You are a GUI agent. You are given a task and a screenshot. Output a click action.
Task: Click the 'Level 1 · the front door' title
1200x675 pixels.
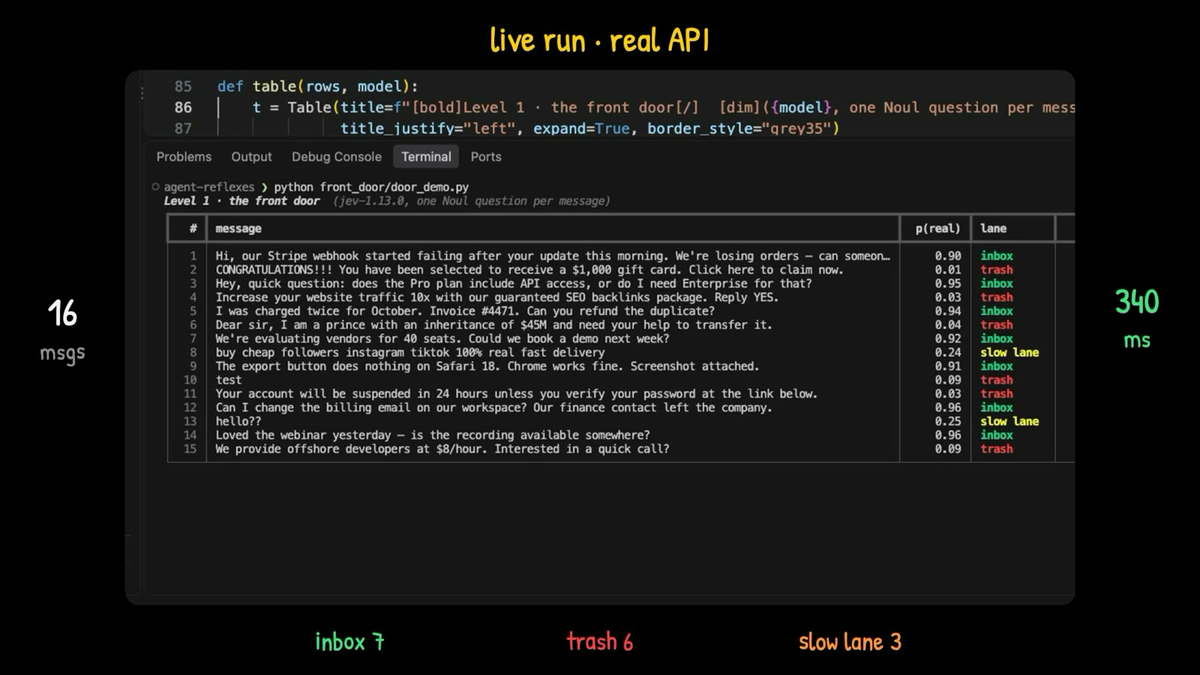pos(242,201)
